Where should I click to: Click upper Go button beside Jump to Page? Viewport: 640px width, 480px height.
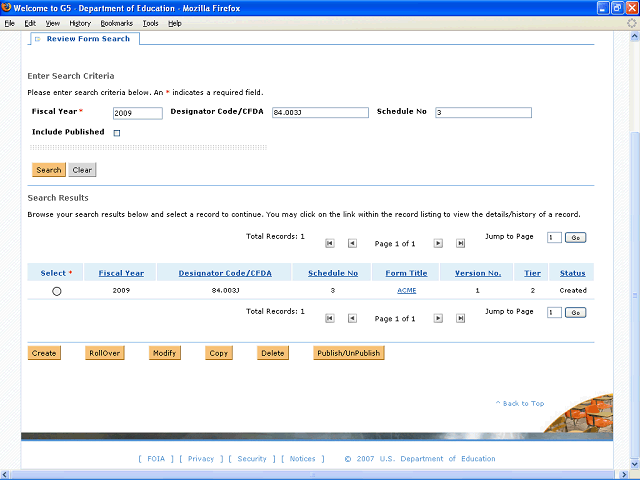[576, 238]
